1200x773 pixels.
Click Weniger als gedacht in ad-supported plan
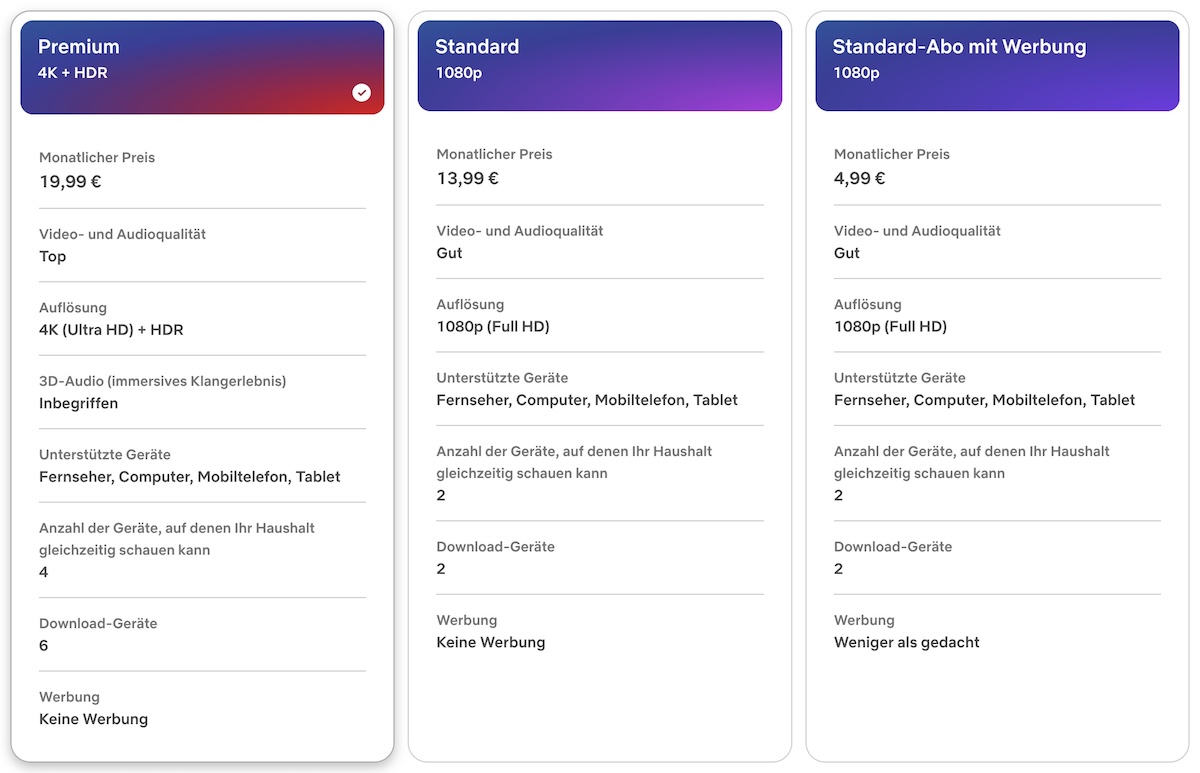pos(907,642)
